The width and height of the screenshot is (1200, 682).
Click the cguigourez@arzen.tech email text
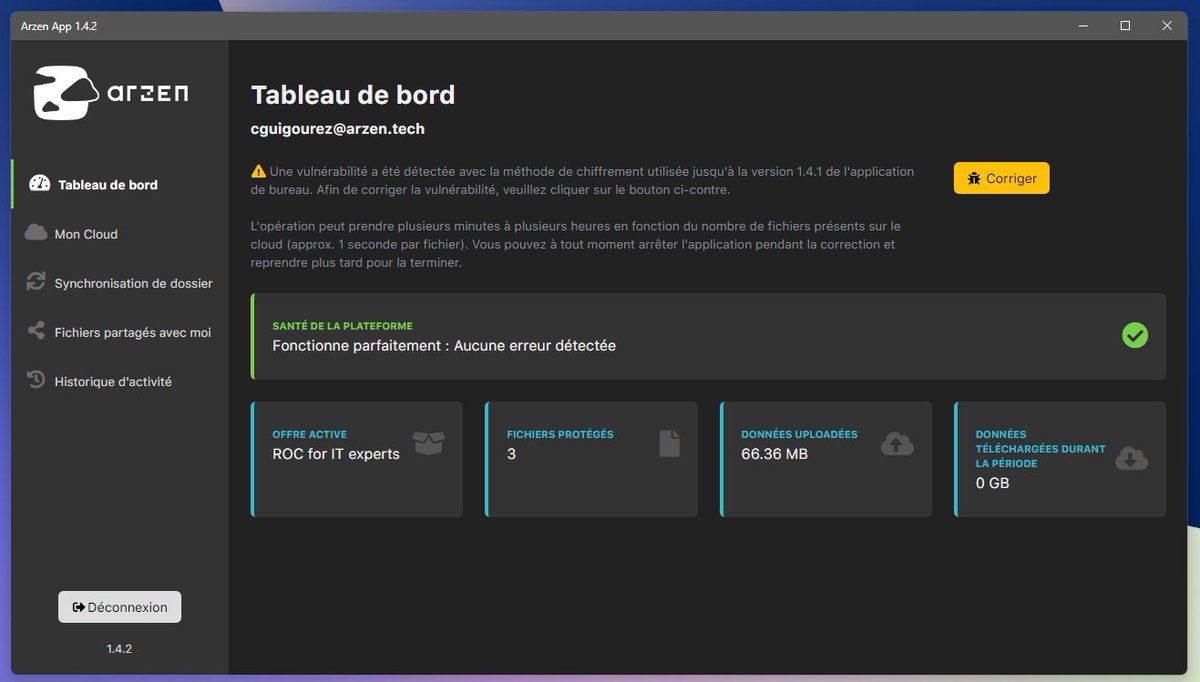(x=338, y=129)
